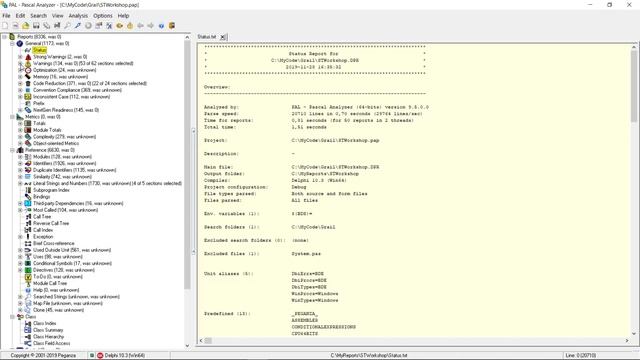Select Class Hierarchy in tree

click(x=49, y=337)
